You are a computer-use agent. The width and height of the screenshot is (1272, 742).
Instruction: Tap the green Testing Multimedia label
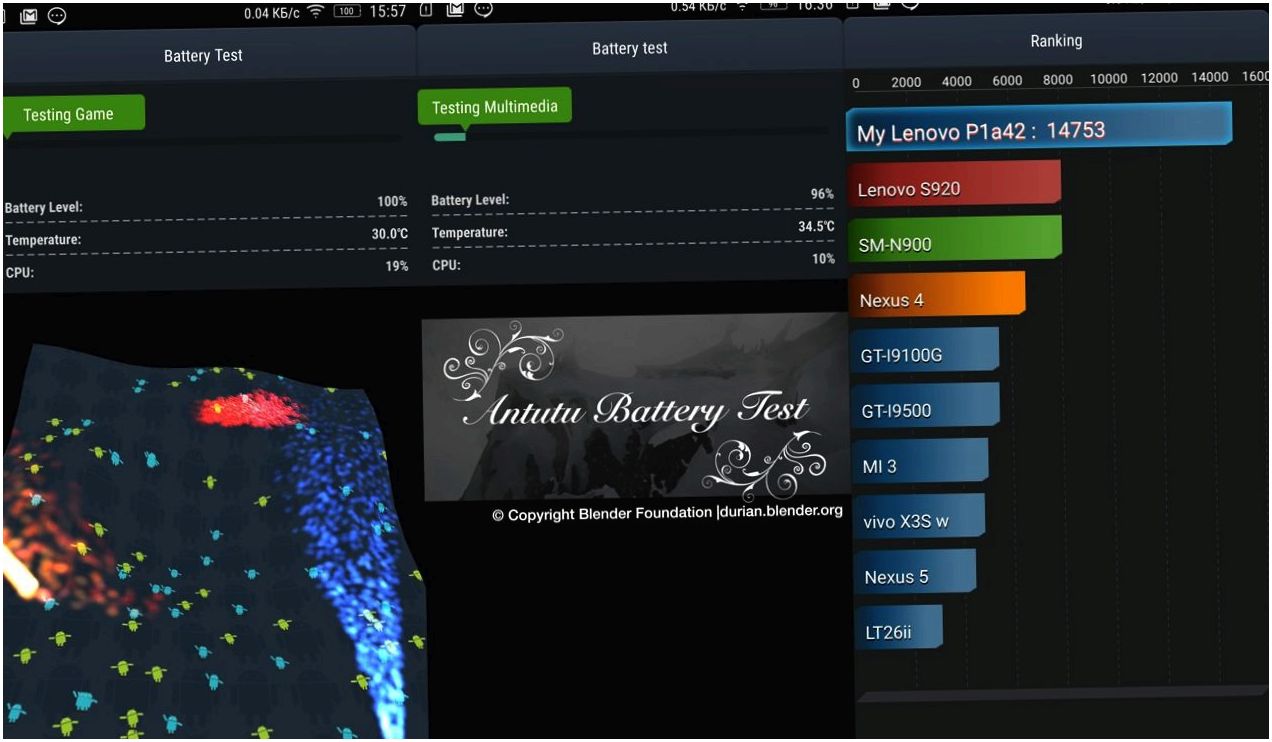coord(494,107)
